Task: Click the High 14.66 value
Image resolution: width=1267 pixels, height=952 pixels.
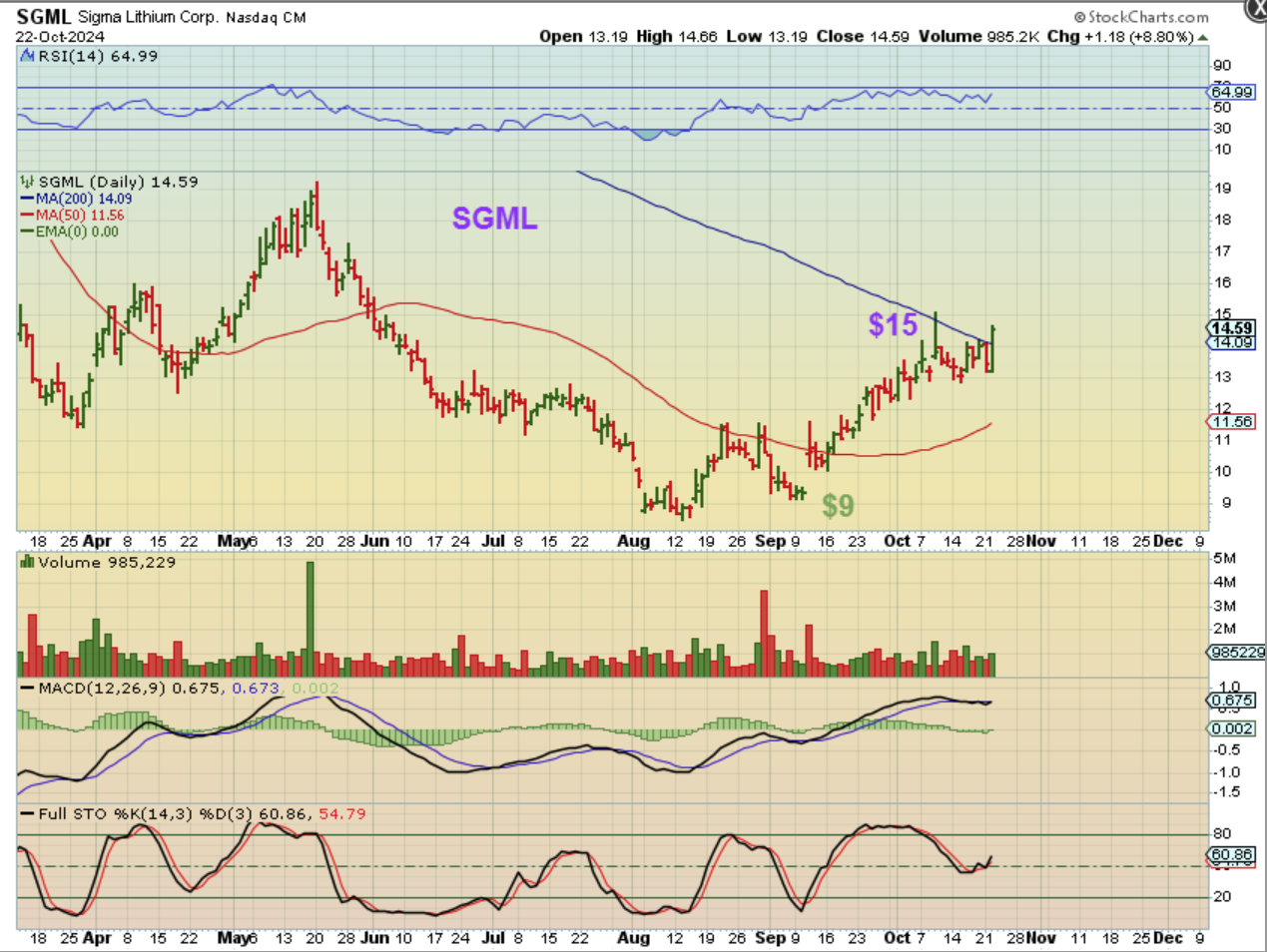Action: (x=677, y=36)
